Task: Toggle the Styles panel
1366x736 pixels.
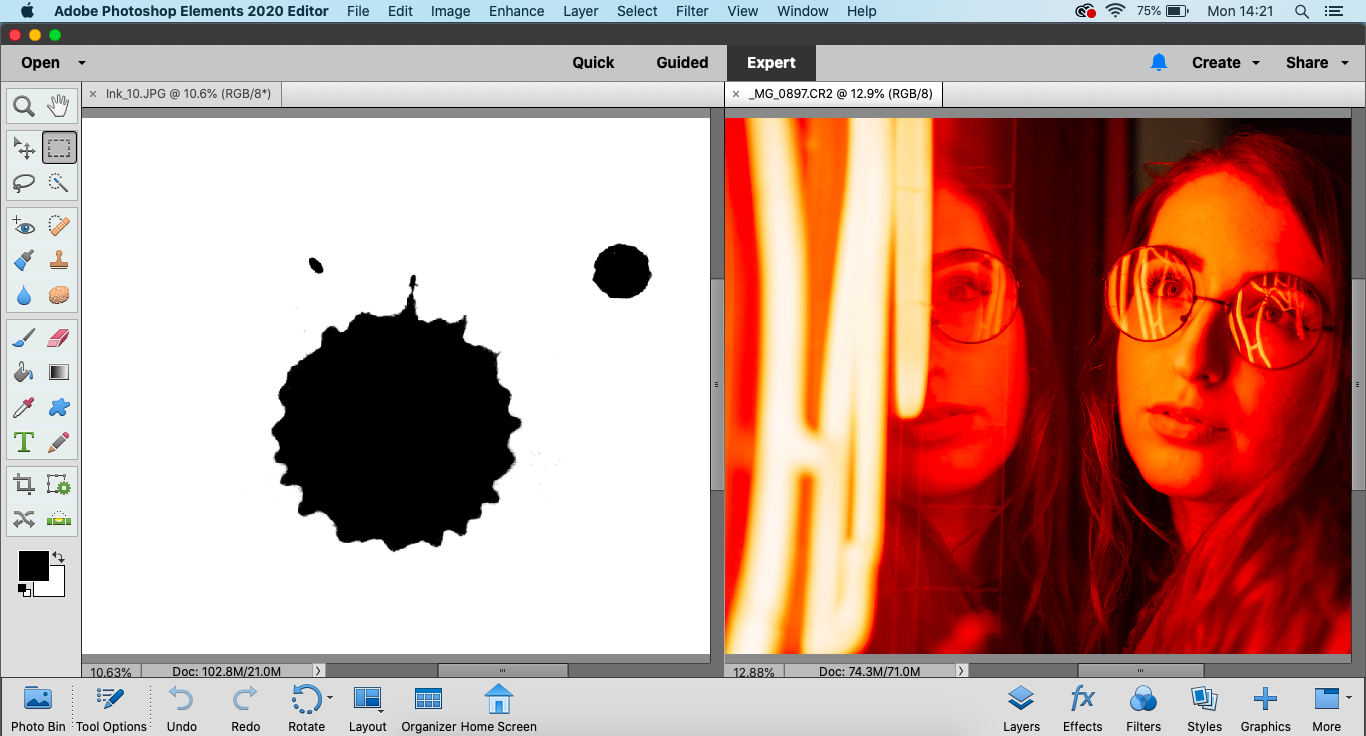Action: coord(1204,708)
